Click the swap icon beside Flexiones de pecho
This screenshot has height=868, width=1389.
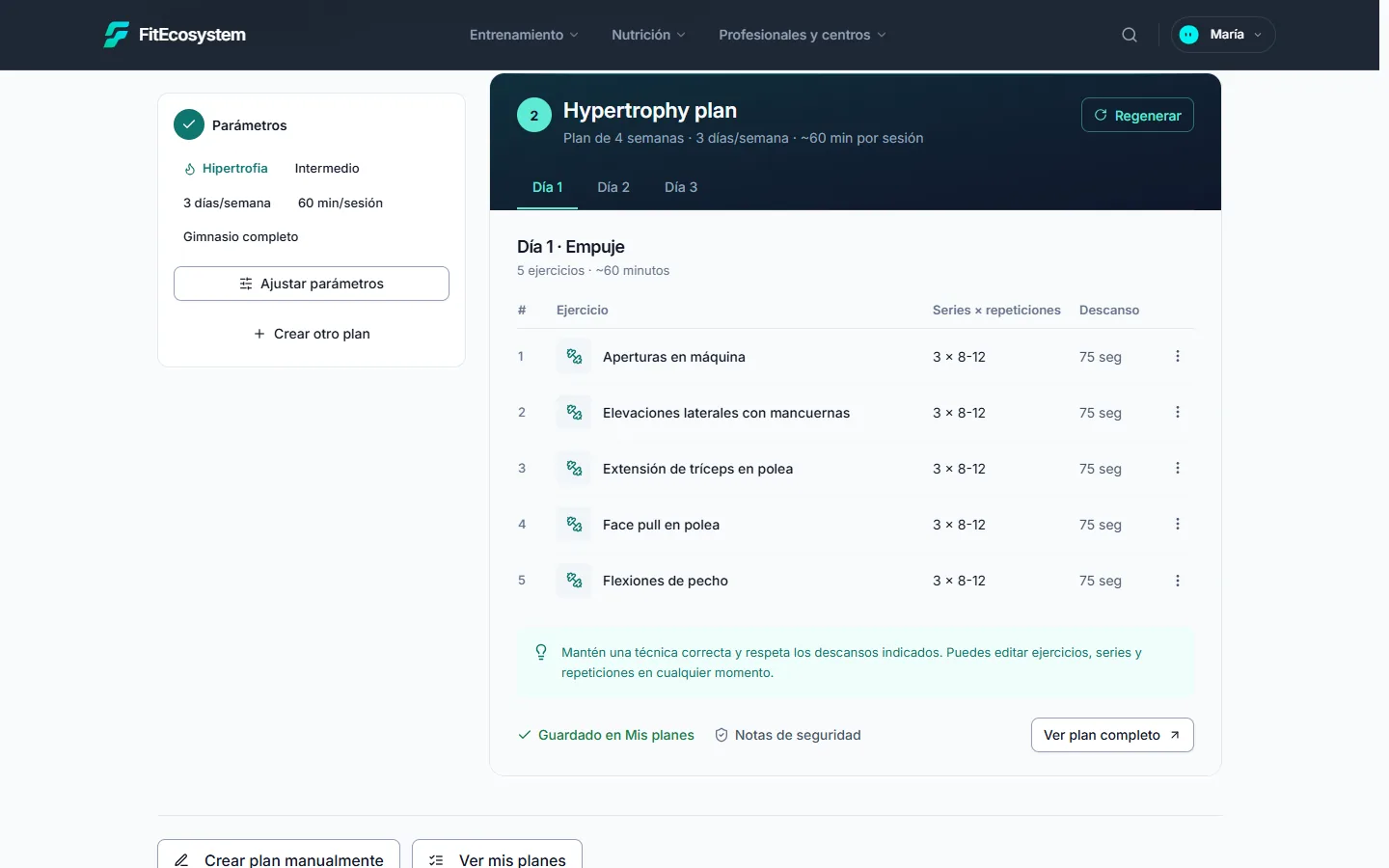(x=574, y=581)
